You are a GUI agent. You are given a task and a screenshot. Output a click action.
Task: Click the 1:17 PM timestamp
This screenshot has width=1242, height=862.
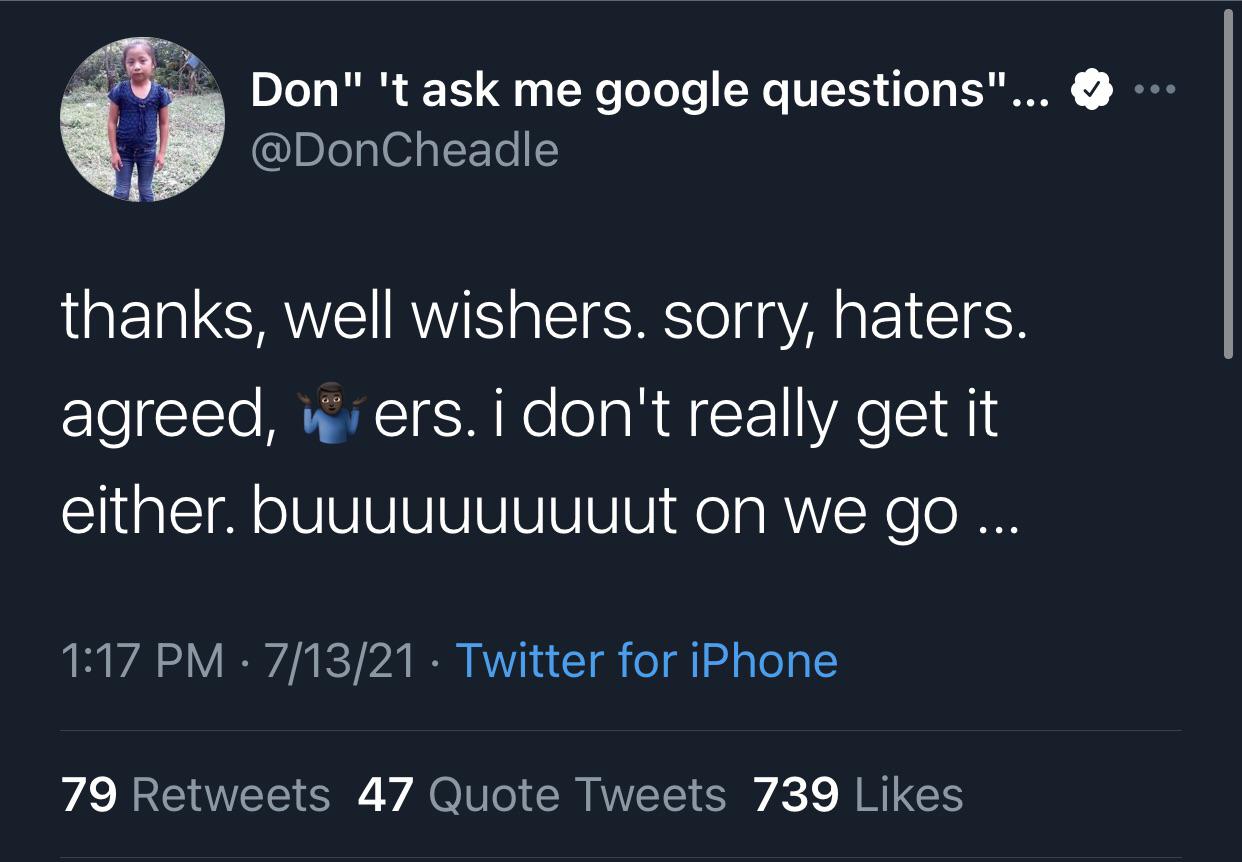[142, 661]
